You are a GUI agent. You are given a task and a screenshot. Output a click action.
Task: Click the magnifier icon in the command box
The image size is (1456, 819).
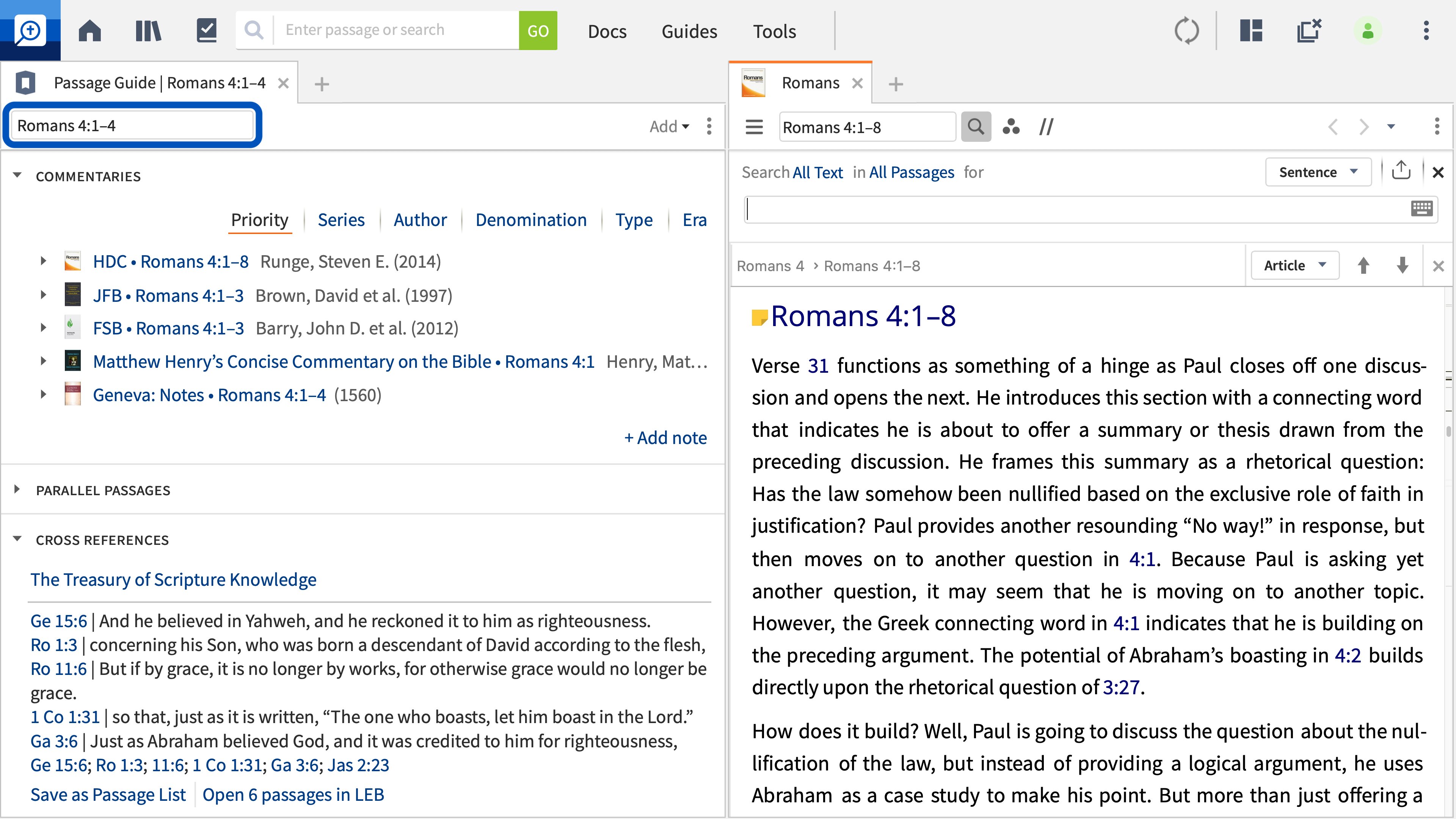(x=254, y=30)
